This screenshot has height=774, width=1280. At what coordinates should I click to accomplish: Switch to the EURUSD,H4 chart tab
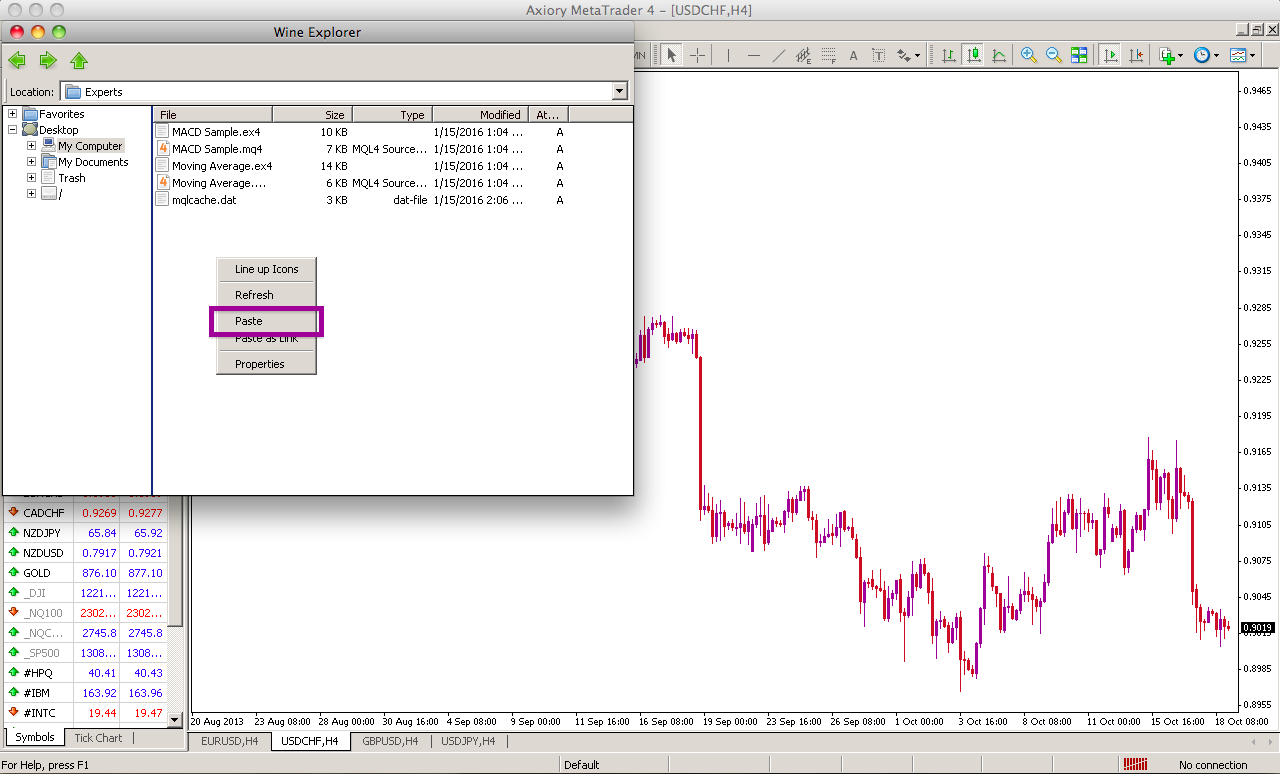[229, 741]
